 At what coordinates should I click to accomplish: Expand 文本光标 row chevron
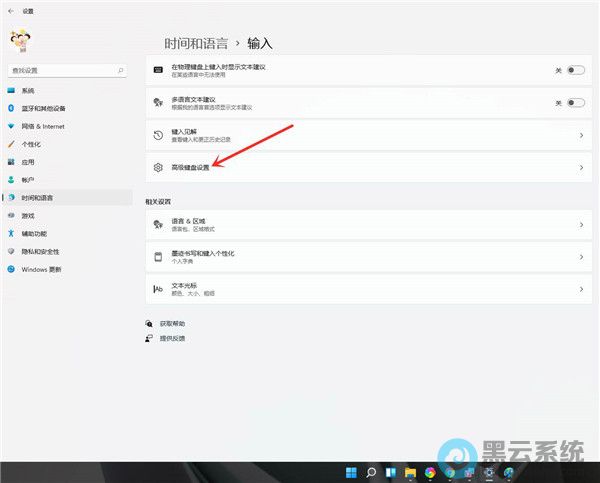click(581, 289)
